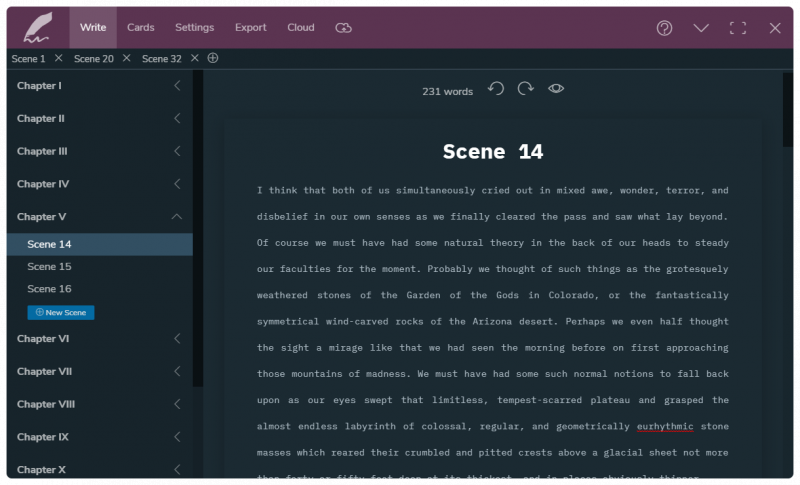
Task: Click the misspelled word eurhythmic
Action: [x=665, y=426]
